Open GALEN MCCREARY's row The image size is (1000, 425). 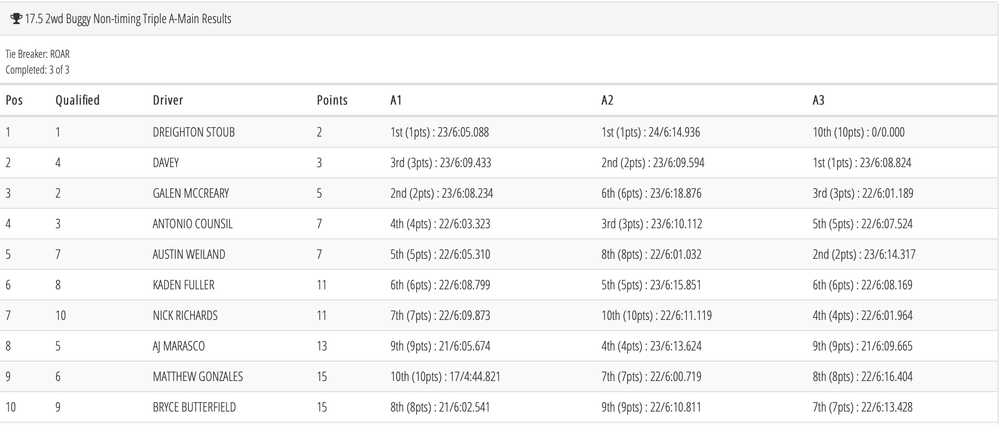(x=192, y=193)
